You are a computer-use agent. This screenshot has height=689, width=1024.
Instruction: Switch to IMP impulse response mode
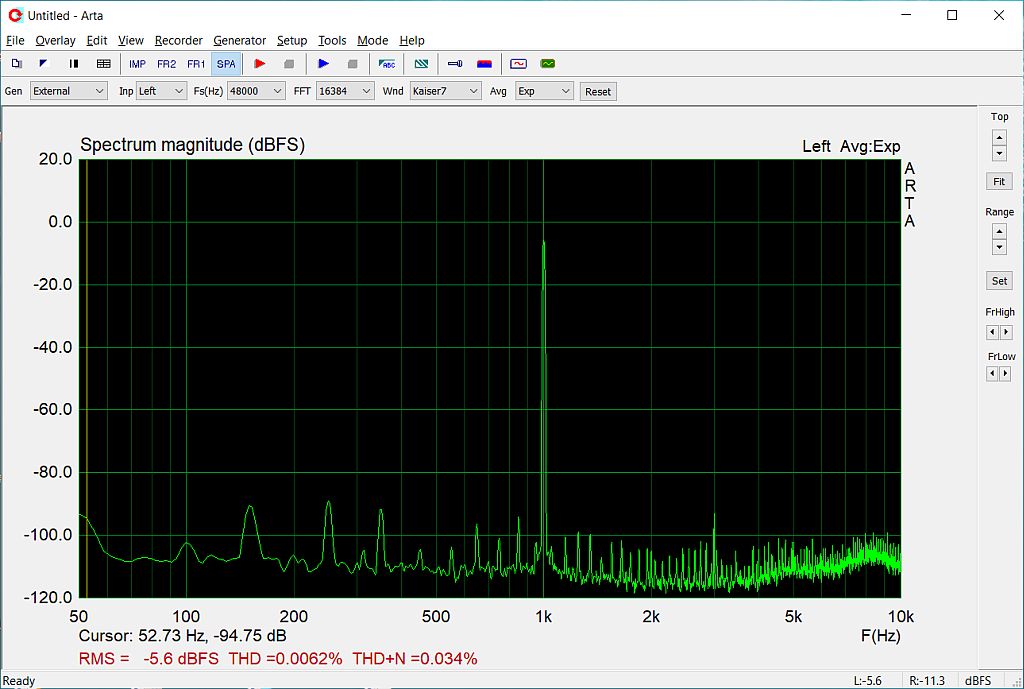[137, 64]
